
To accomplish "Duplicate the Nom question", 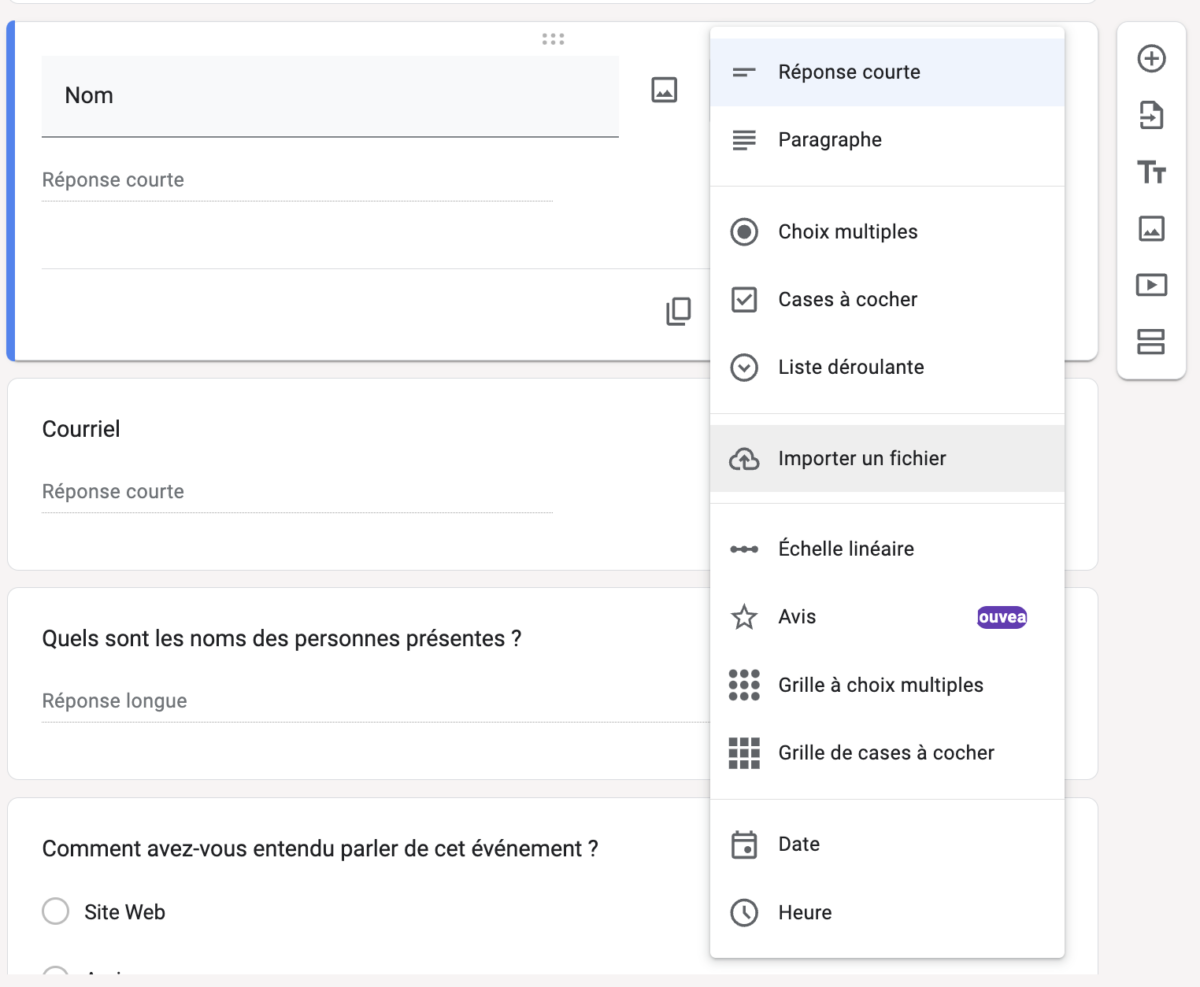I will pos(678,311).
